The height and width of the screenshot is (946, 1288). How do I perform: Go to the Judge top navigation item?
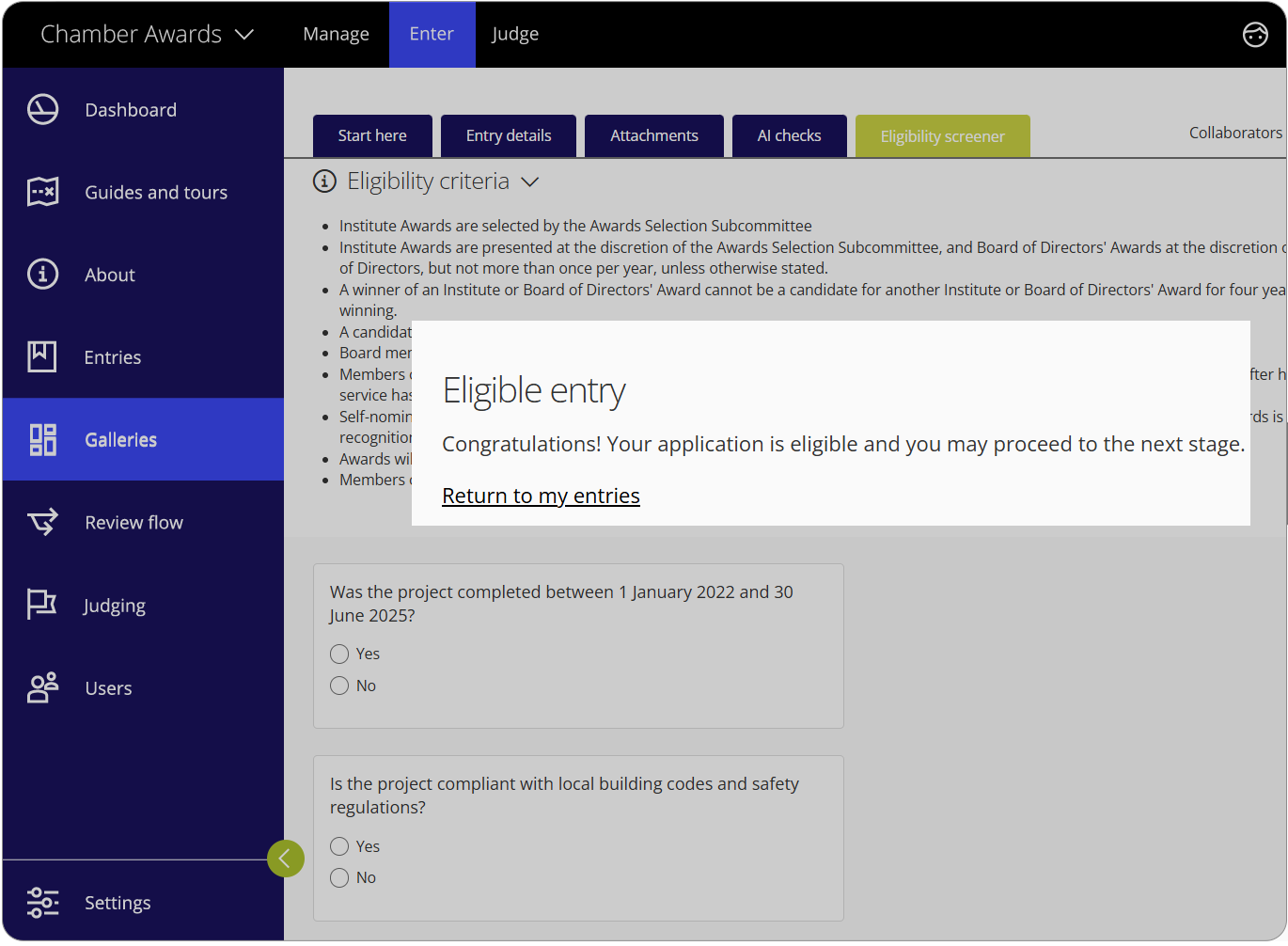coord(515,34)
